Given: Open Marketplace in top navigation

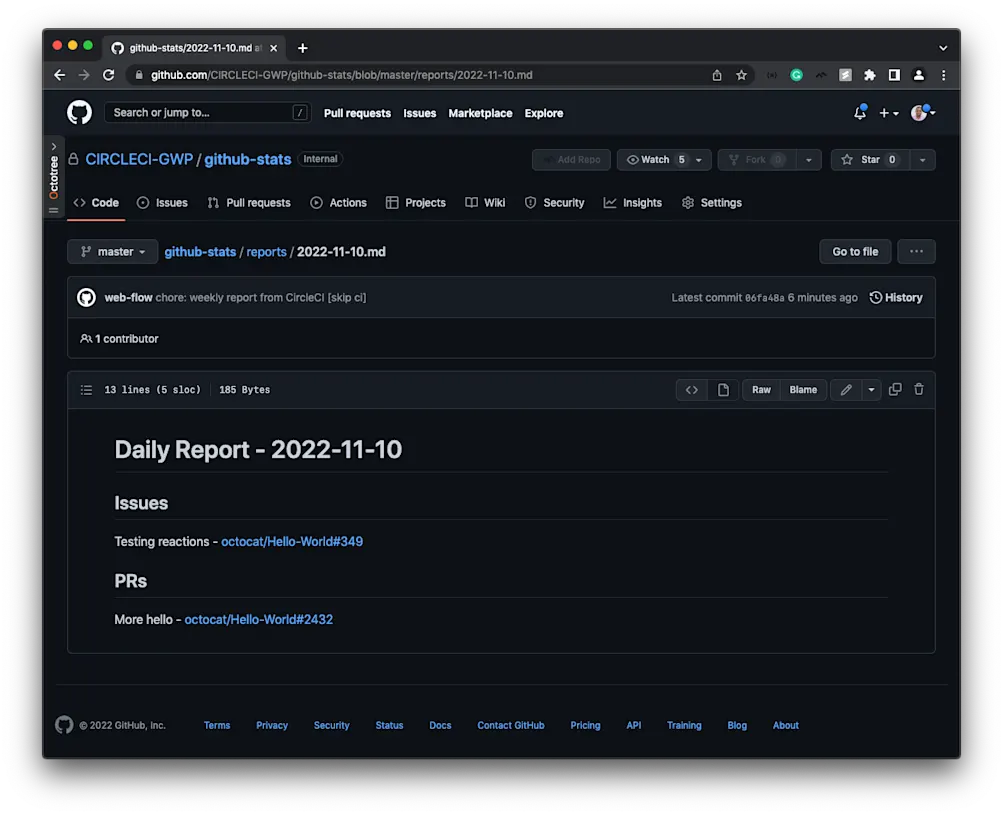Looking at the screenshot, I should 480,113.
